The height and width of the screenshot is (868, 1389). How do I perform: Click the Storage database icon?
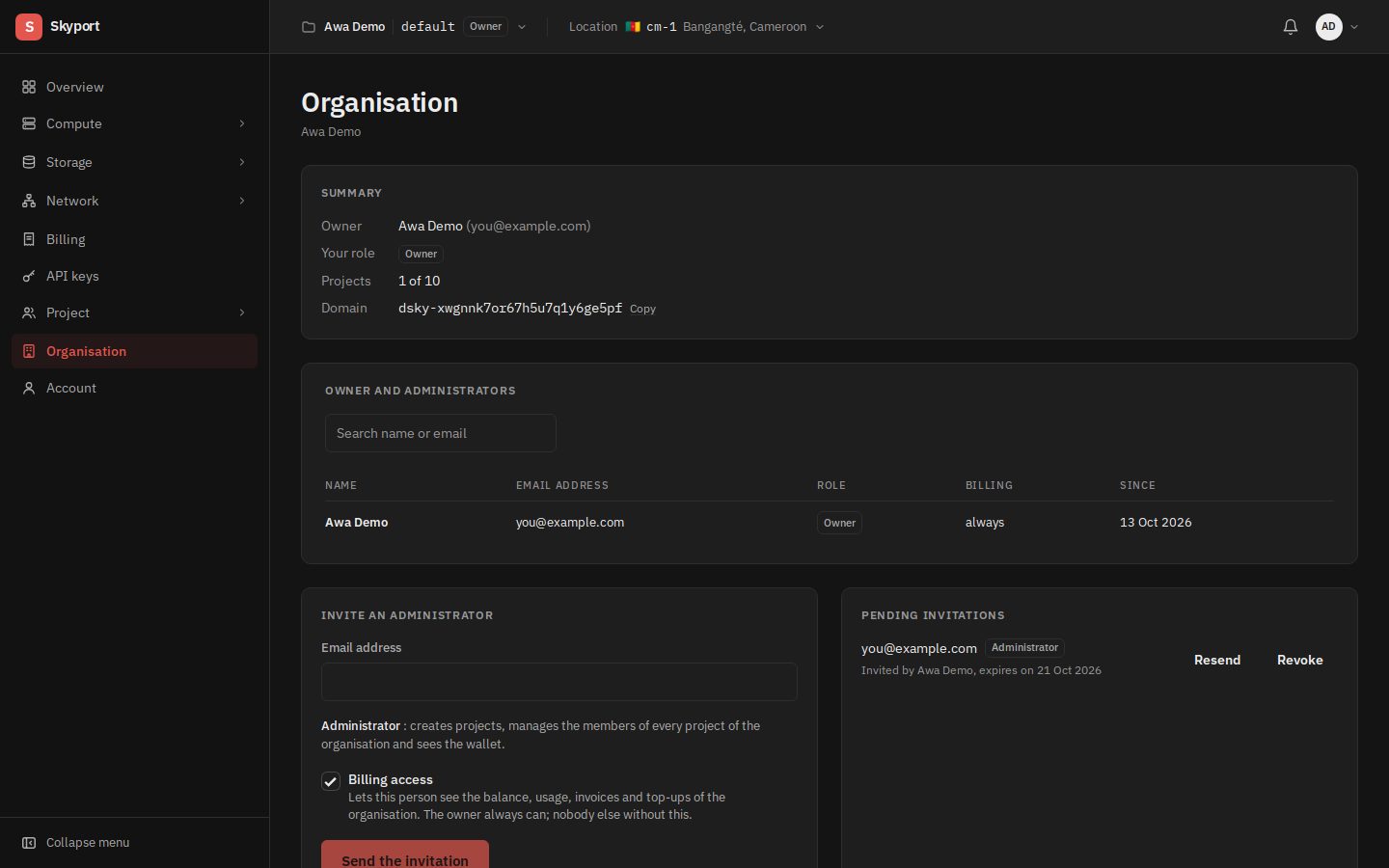[x=29, y=162]
